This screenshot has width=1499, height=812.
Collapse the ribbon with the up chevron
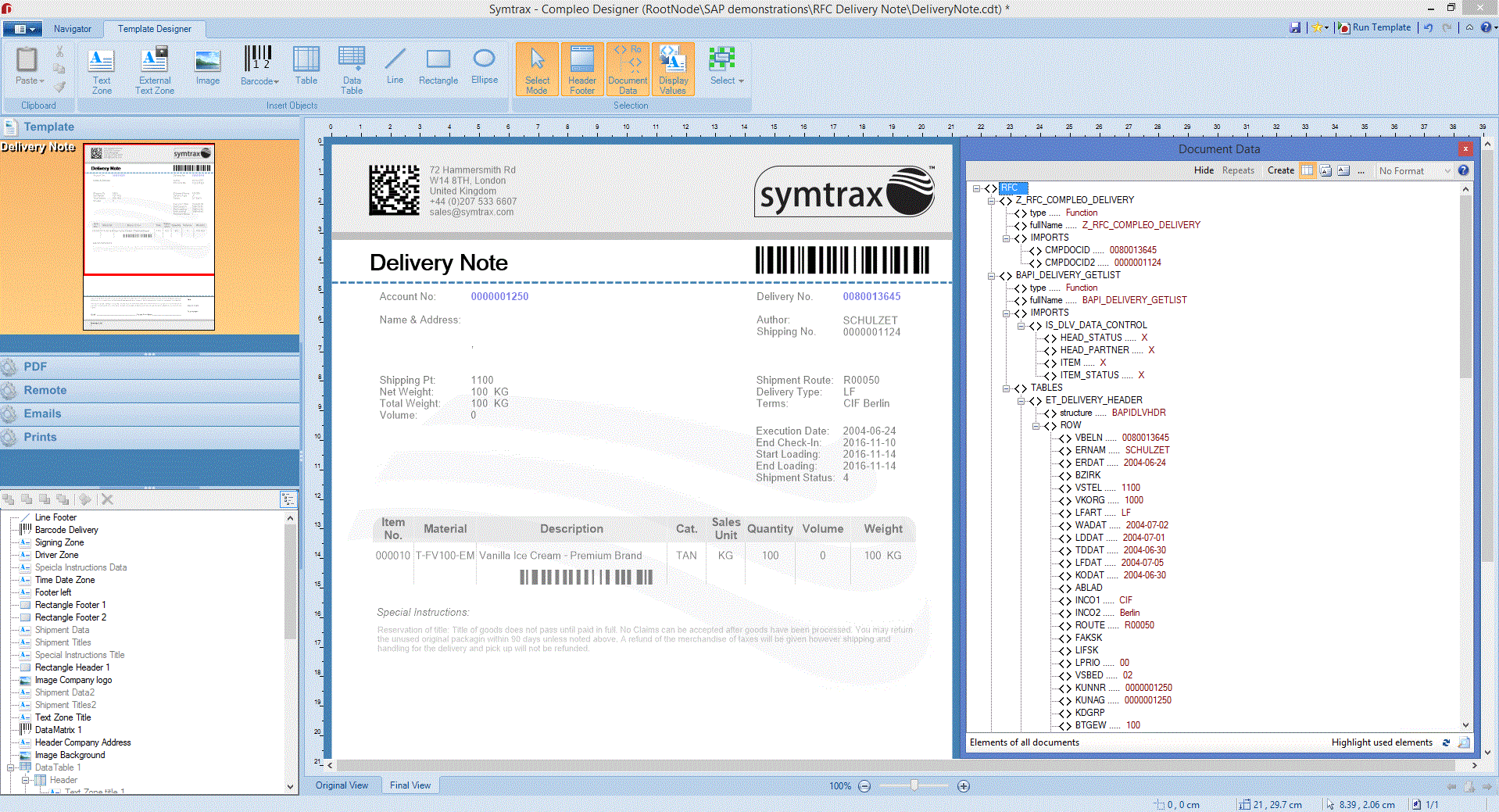click(x=1469, y=27)
